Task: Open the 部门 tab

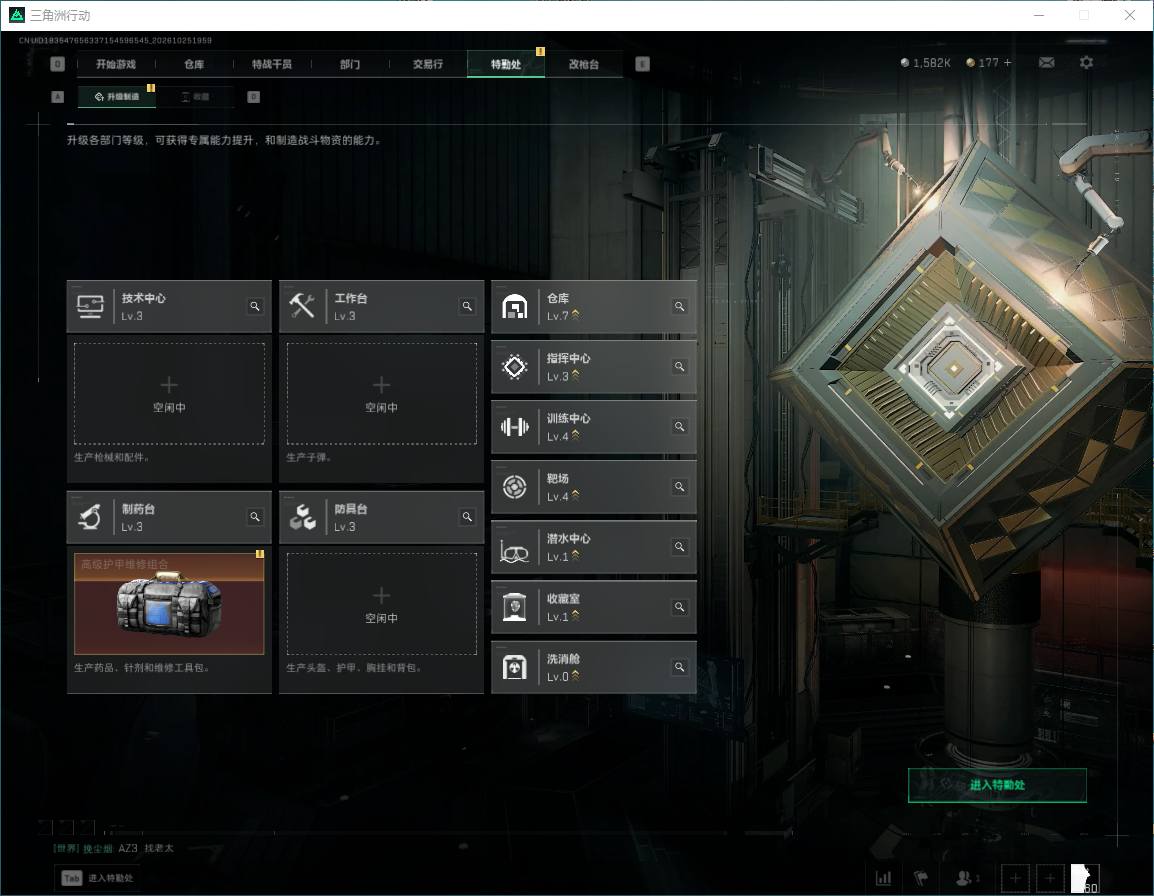Action: click(350, 64)
